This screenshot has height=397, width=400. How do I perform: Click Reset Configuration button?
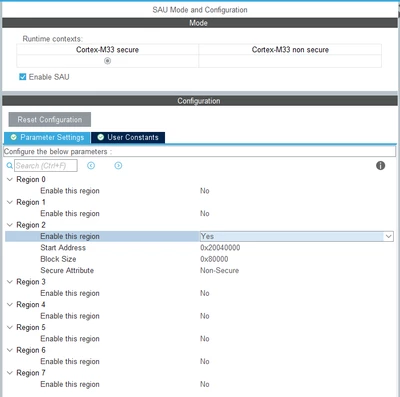point(50,119)
